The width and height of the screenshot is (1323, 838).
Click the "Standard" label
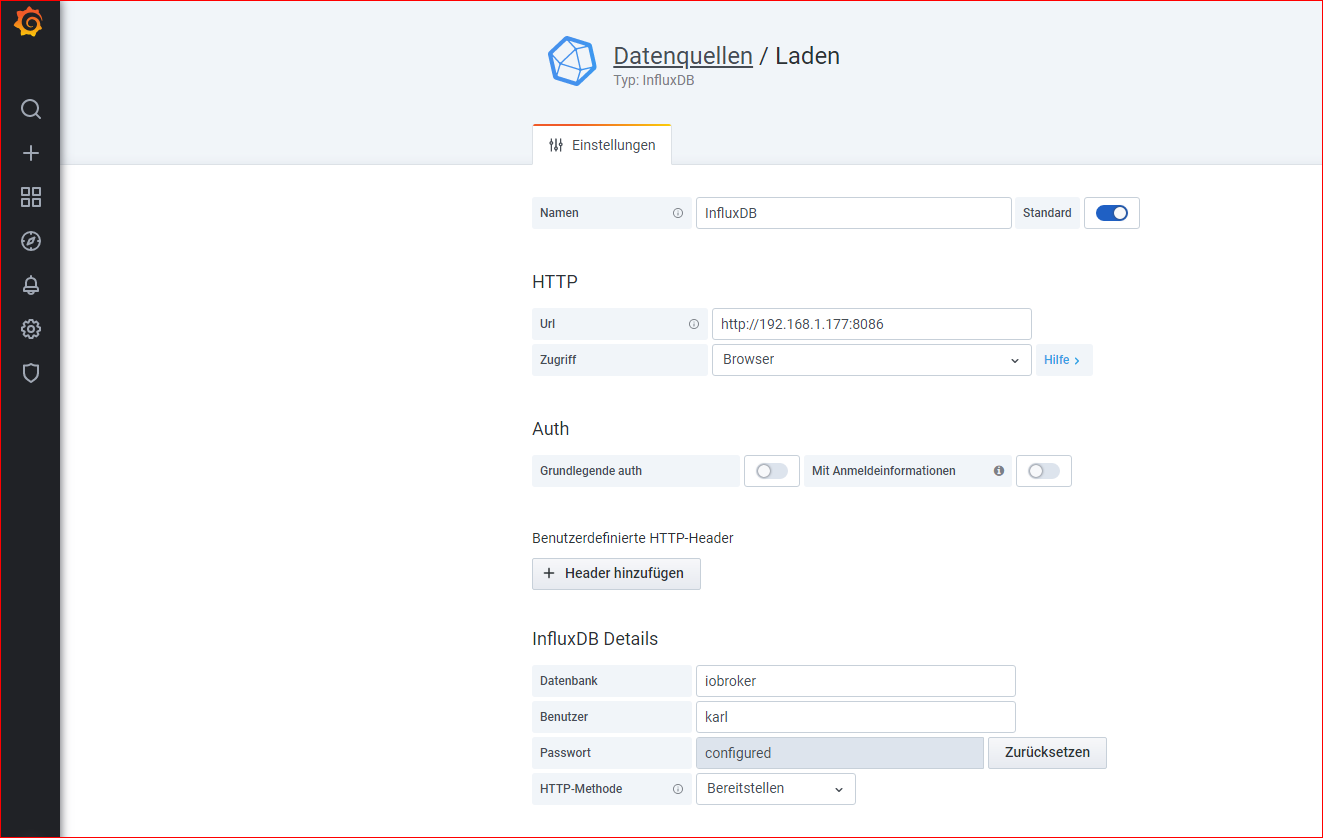1047,213
